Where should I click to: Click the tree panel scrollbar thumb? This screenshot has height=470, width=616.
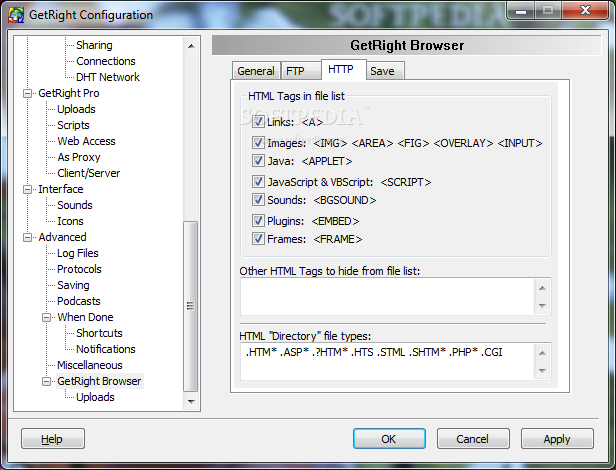pyautogui.click(x=191, y=306)
